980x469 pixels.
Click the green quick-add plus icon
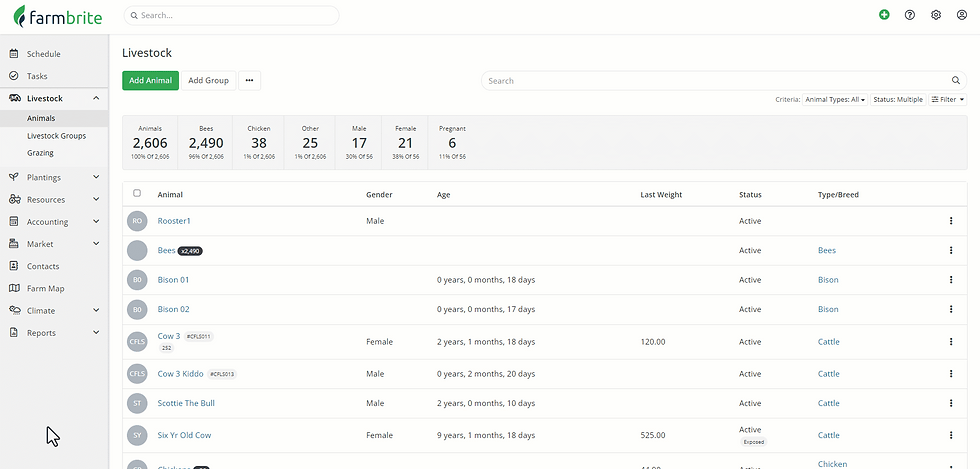tap(884, 15)
